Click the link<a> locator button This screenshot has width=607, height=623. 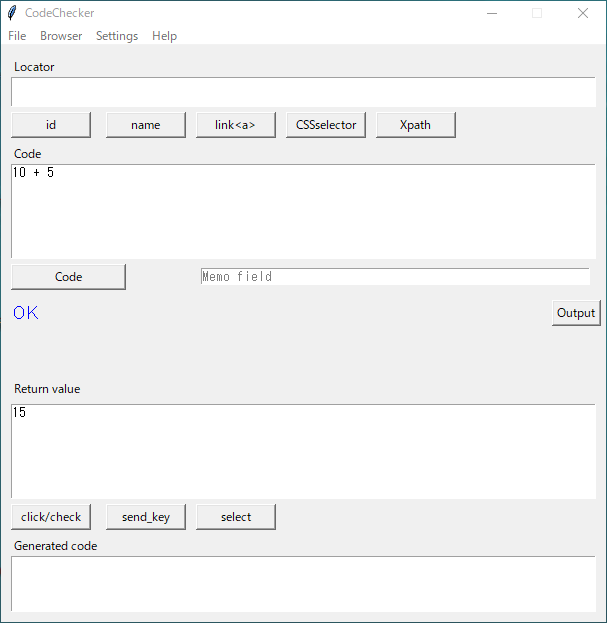236,125
